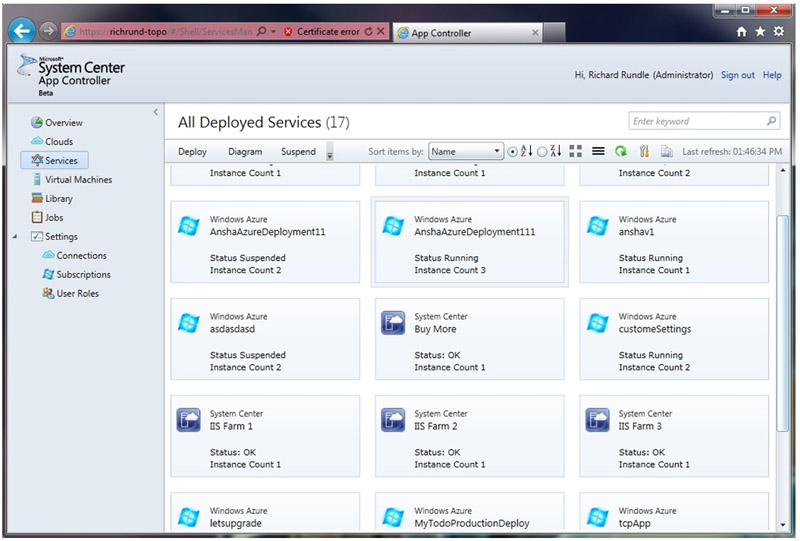Open Clouds in navigation
The height and width of the screenshot is (541, 800).
point(52,141)
